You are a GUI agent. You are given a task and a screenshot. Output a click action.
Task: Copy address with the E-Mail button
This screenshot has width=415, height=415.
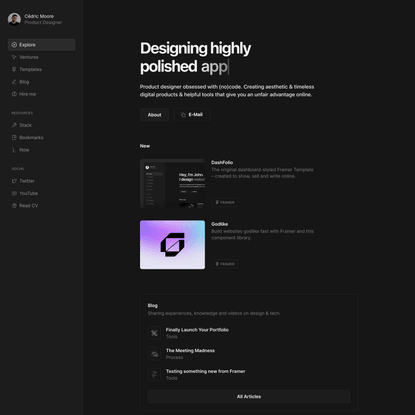[192, 115]
